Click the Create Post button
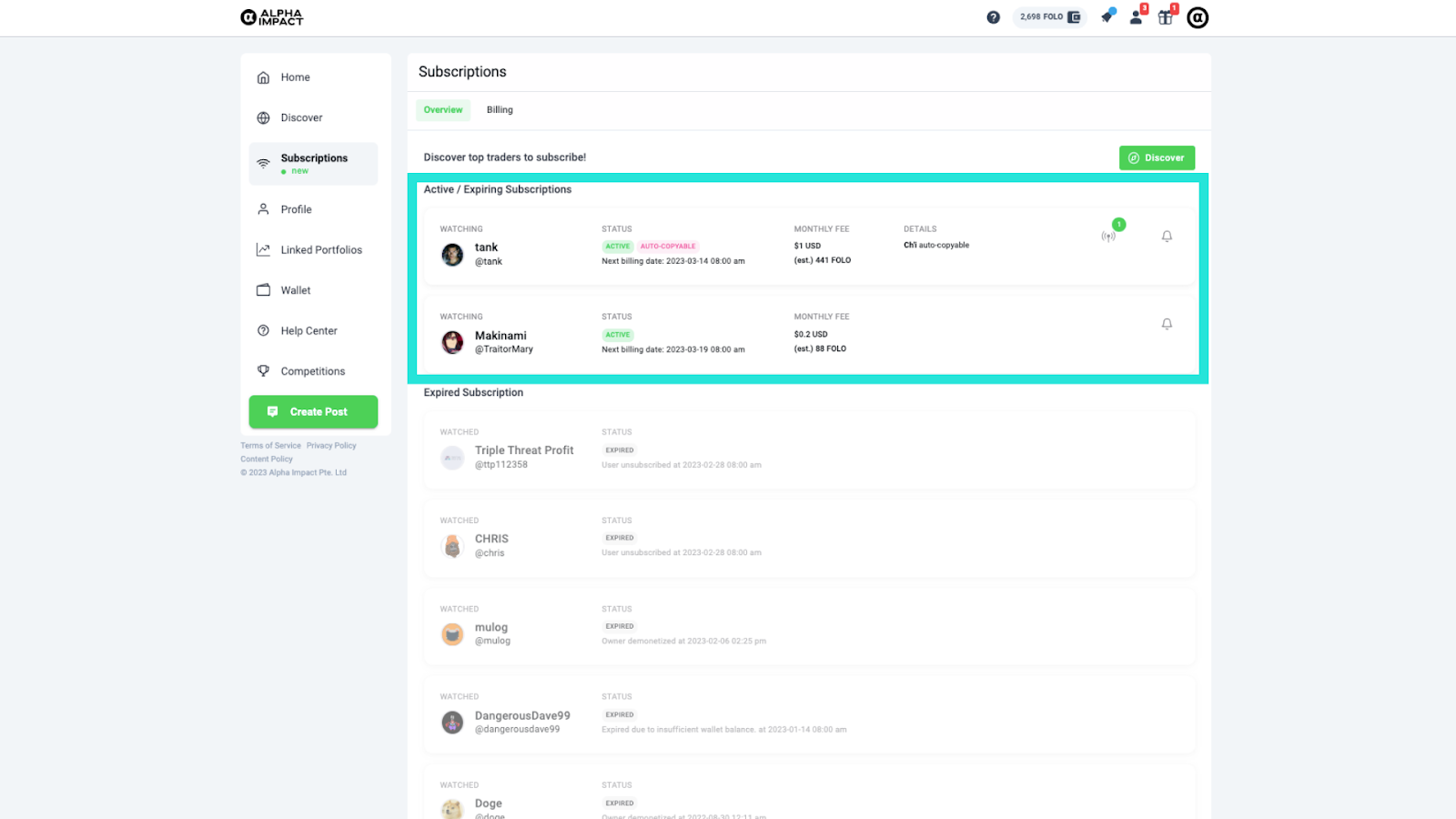The height and width of the screenshot is (819, 1456). point(313,411)
